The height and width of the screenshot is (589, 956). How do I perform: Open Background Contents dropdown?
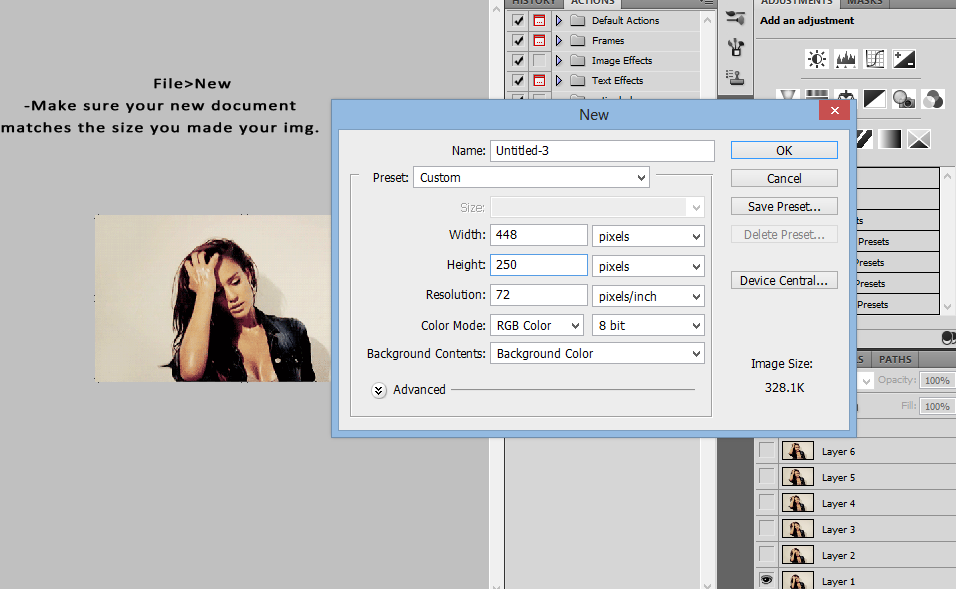click(x=597, y=353)
